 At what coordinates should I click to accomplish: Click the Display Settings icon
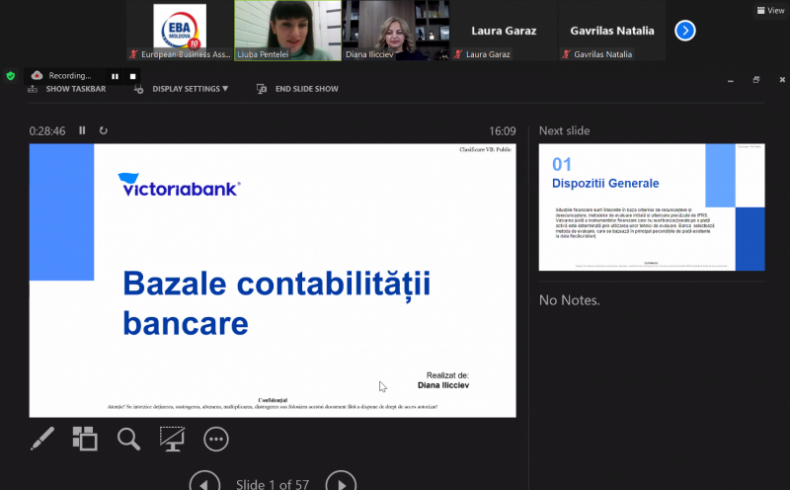pos(139,89)
